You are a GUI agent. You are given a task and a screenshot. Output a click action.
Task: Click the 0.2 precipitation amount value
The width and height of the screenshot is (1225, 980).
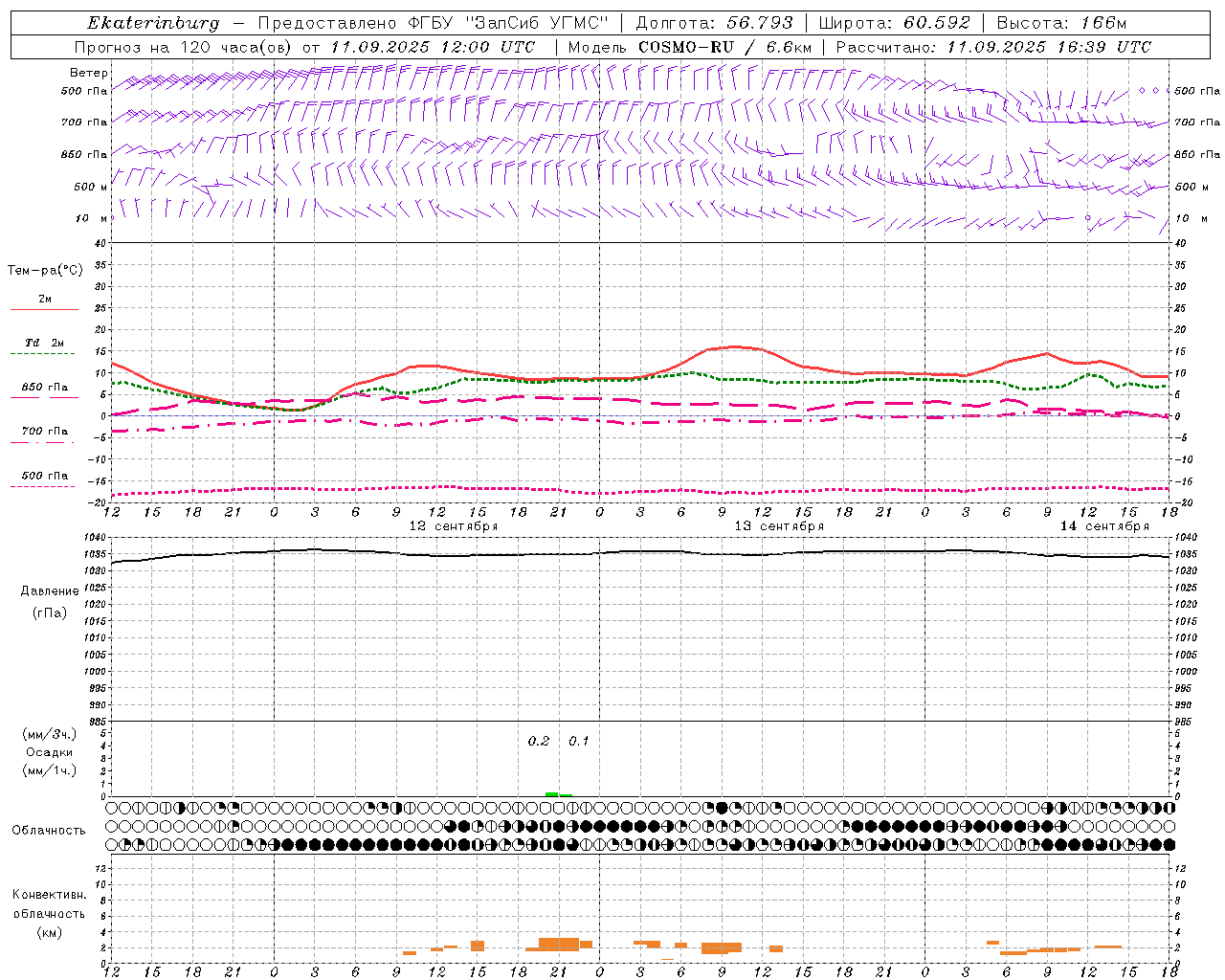[539, 742]
